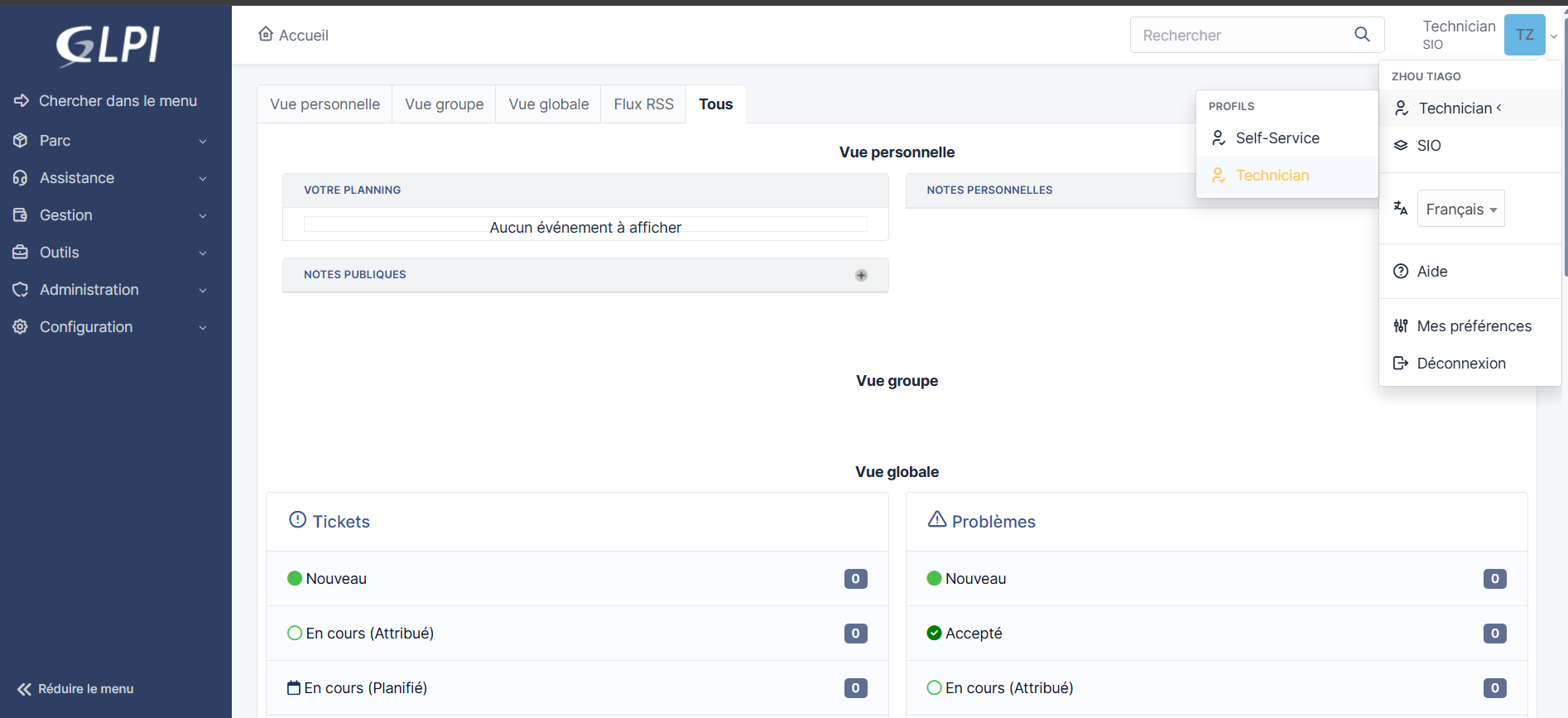The height and width of the screenshot is (718, 1568).
Task: Expand the Configuration menu chevron
Action: (203, 328)
